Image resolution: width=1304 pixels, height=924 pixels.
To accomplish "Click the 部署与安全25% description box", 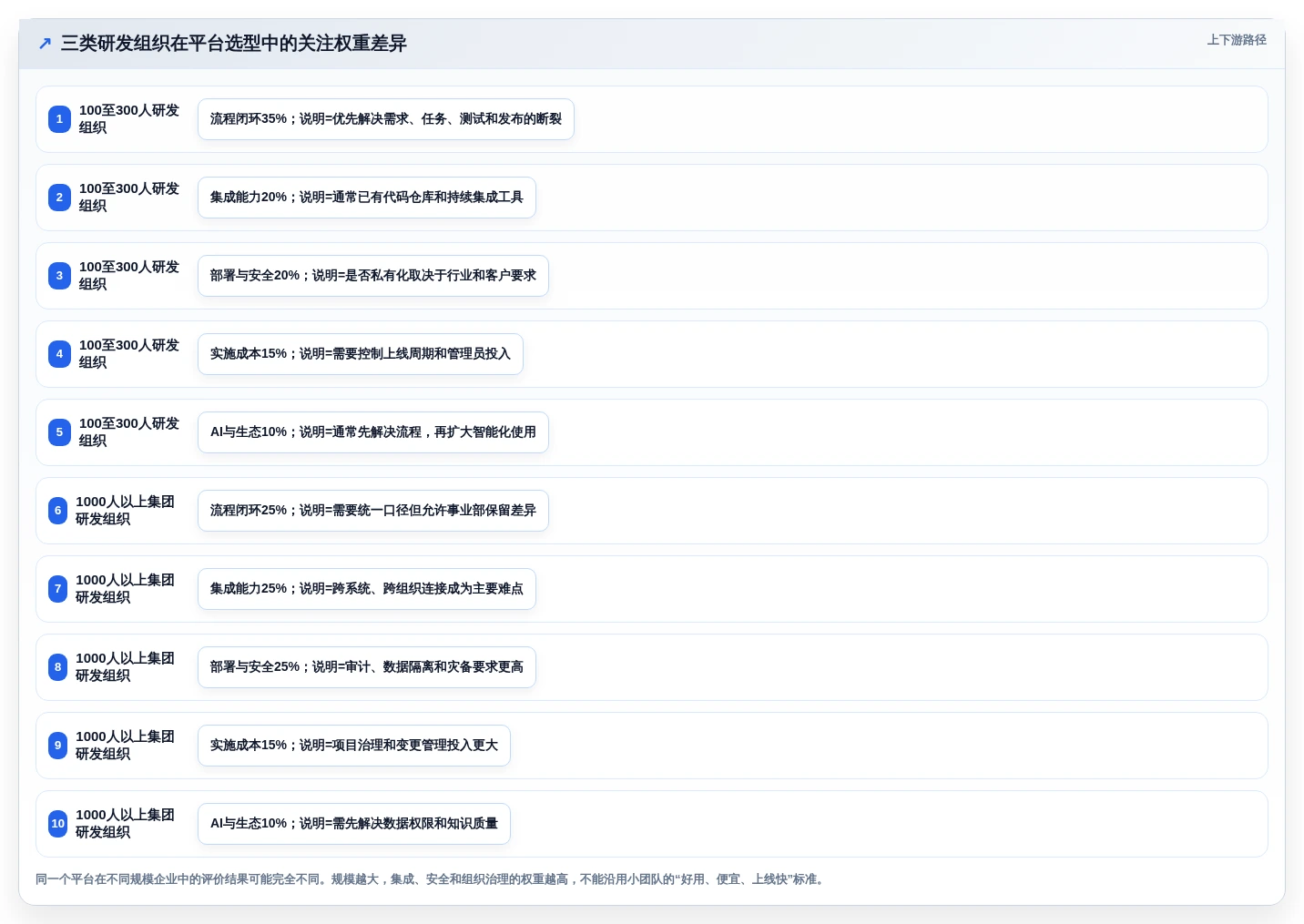I will (x=367, y=667).
